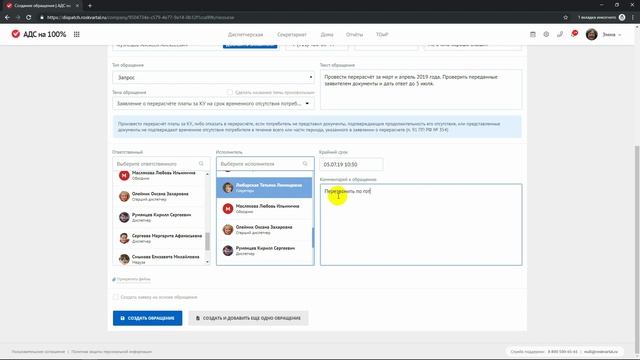Click Крайний срок date field
640x360 pixels.
[351, 164]
